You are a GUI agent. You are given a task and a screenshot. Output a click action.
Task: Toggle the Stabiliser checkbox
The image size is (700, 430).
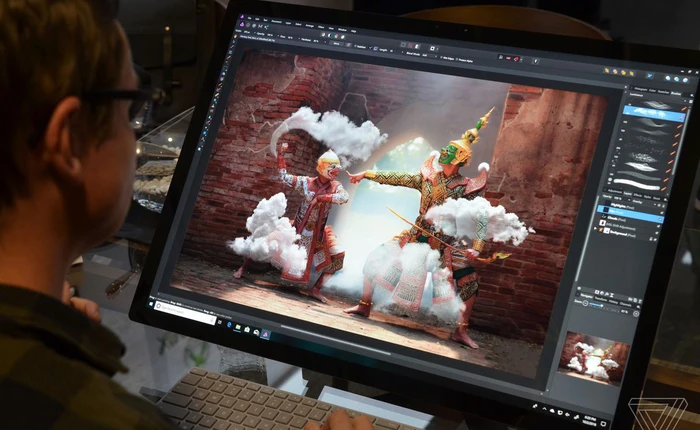[x=355, y=46]
